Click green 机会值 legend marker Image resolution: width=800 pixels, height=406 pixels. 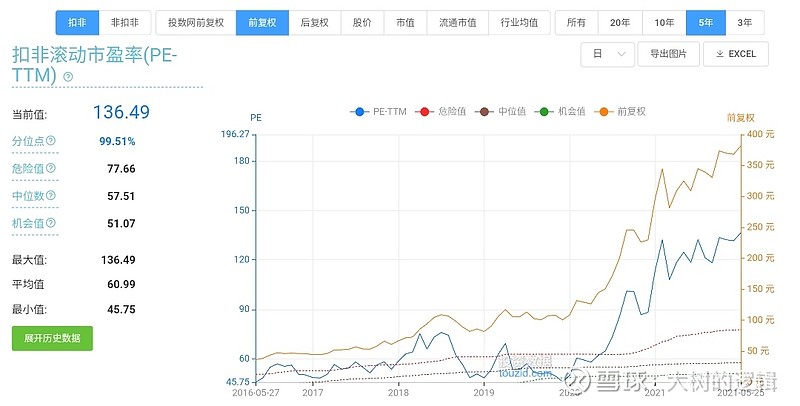547,111
